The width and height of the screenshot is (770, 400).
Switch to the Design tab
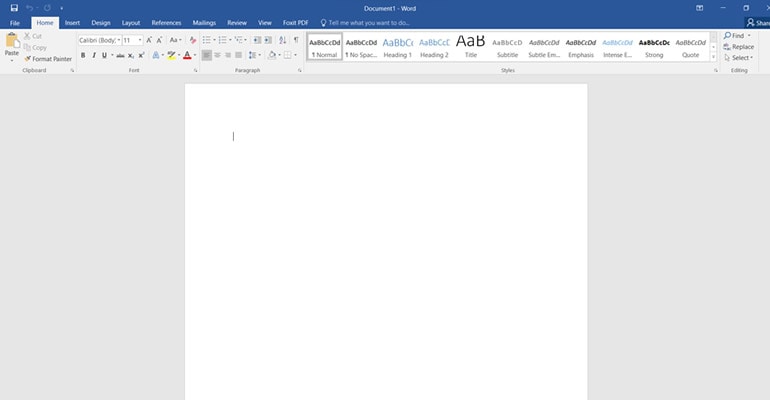(101, 23)
